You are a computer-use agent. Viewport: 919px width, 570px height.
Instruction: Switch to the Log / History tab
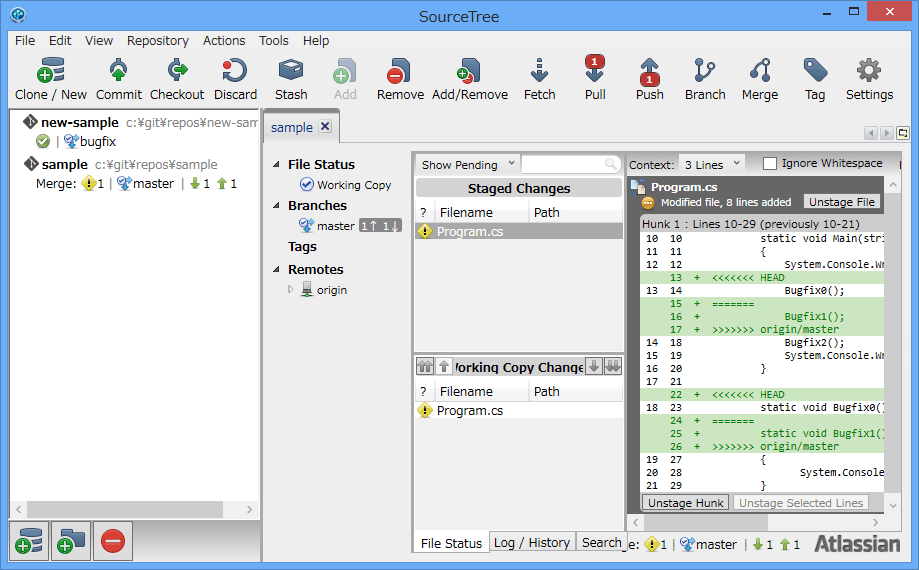point(532,542)
